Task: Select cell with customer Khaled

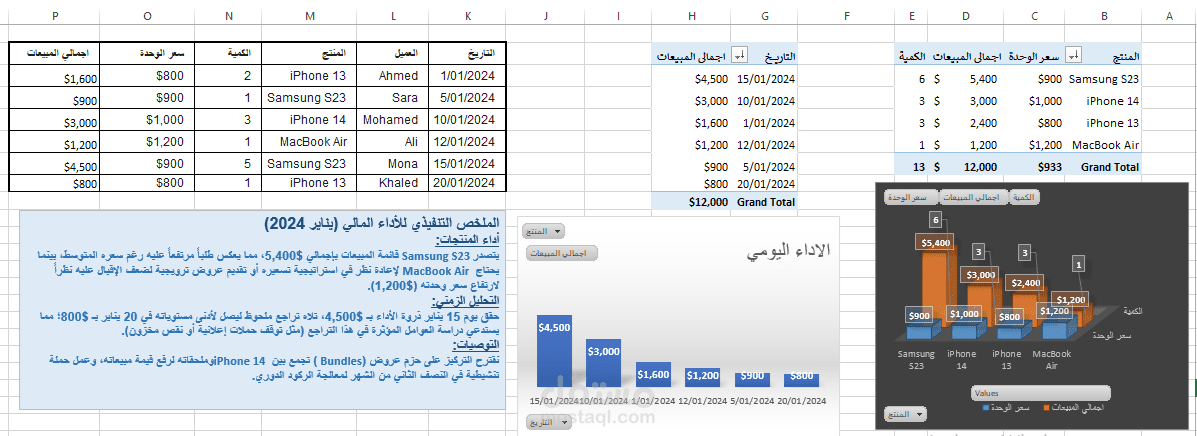Action: point(392,182)
